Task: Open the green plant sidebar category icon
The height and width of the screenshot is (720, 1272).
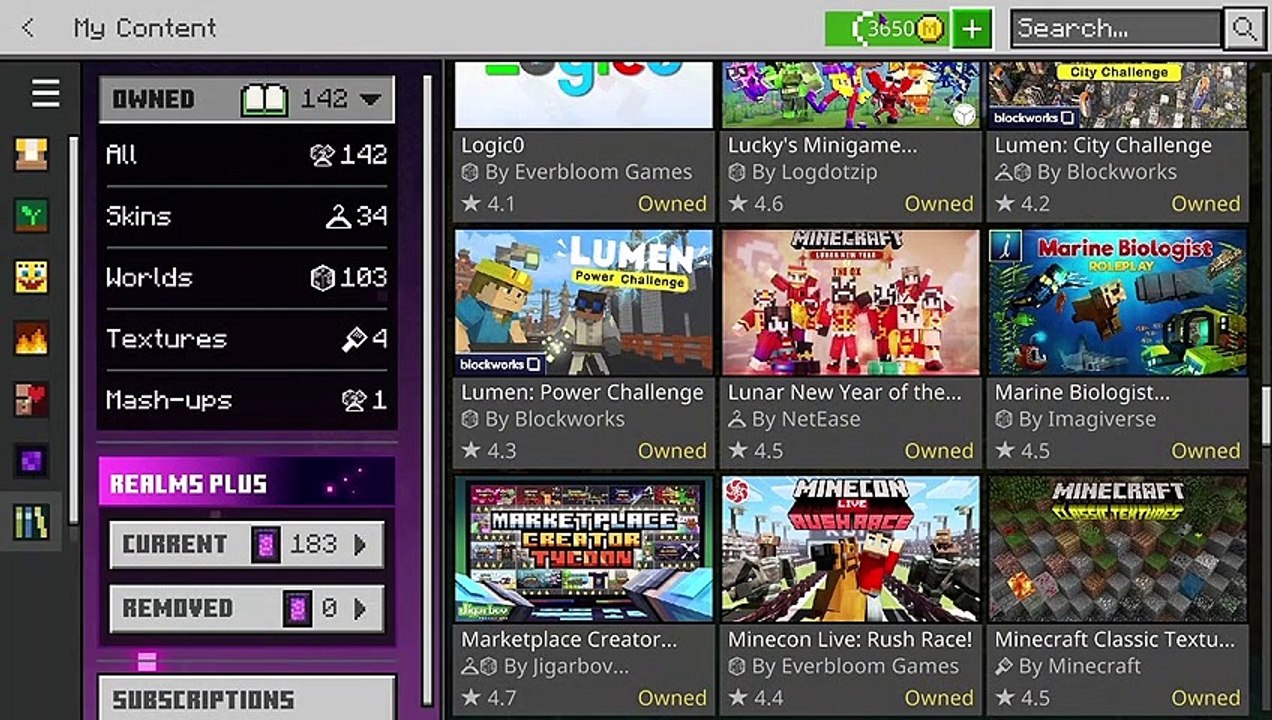Action: tap(31, 215)
